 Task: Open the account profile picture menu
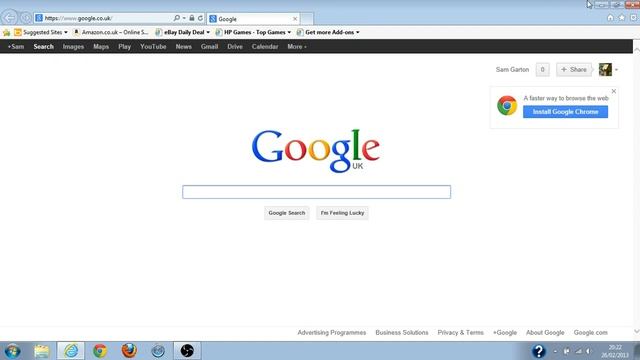click(x=608, y=70)
